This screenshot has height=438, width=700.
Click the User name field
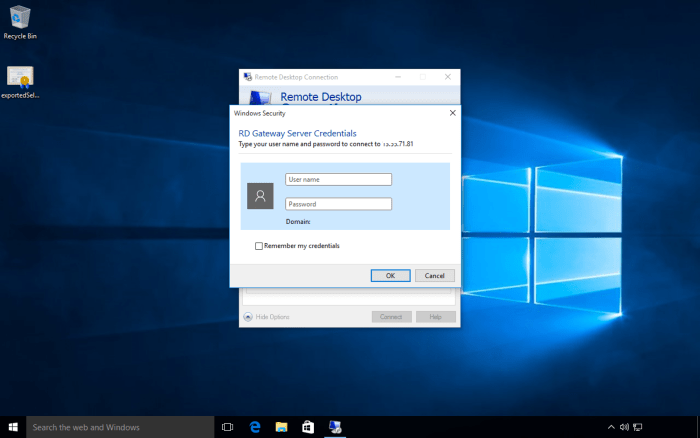338,179
